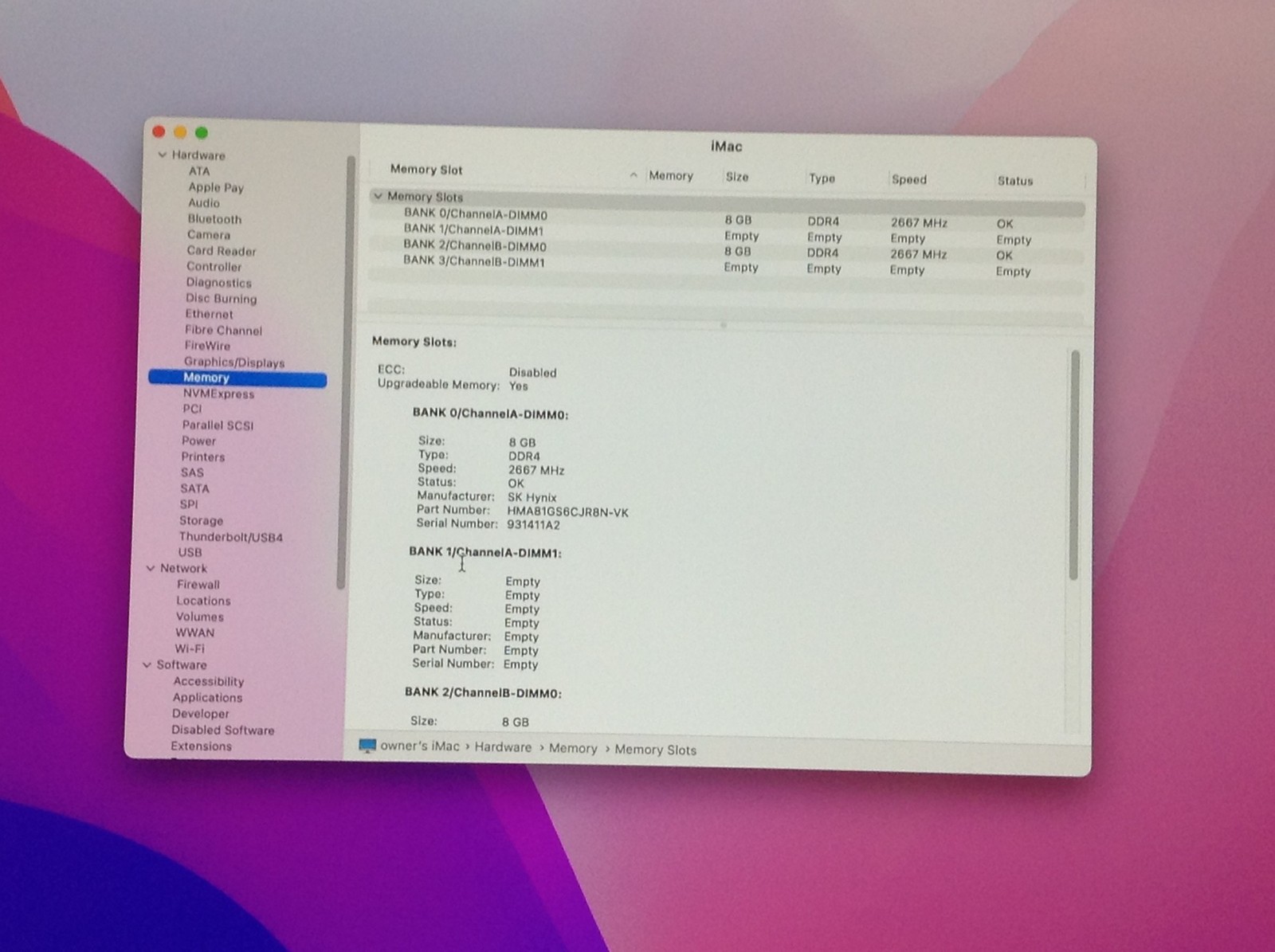Select Accessibility under Software
The height and width of the screenshot is (952, 1275).
point(208,681)
